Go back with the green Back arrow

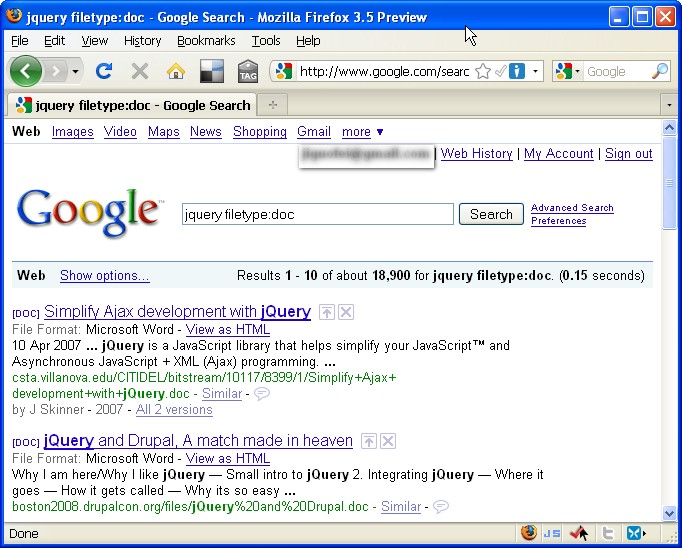26,71
